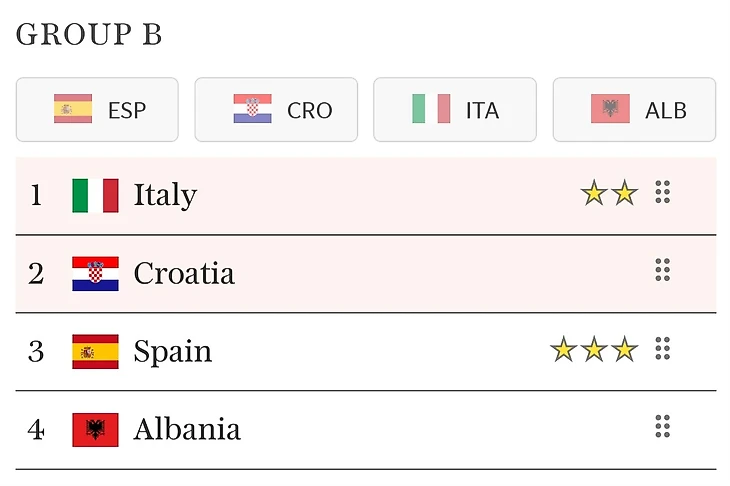
Task: Click the drag handle on Spain row
Action: coord(662,348)
